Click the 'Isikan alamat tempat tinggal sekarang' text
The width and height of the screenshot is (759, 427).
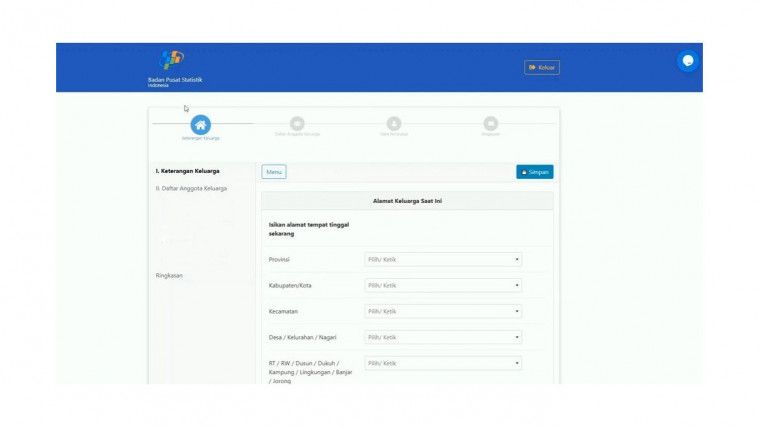pyautogui.click(x=309, y=229)
